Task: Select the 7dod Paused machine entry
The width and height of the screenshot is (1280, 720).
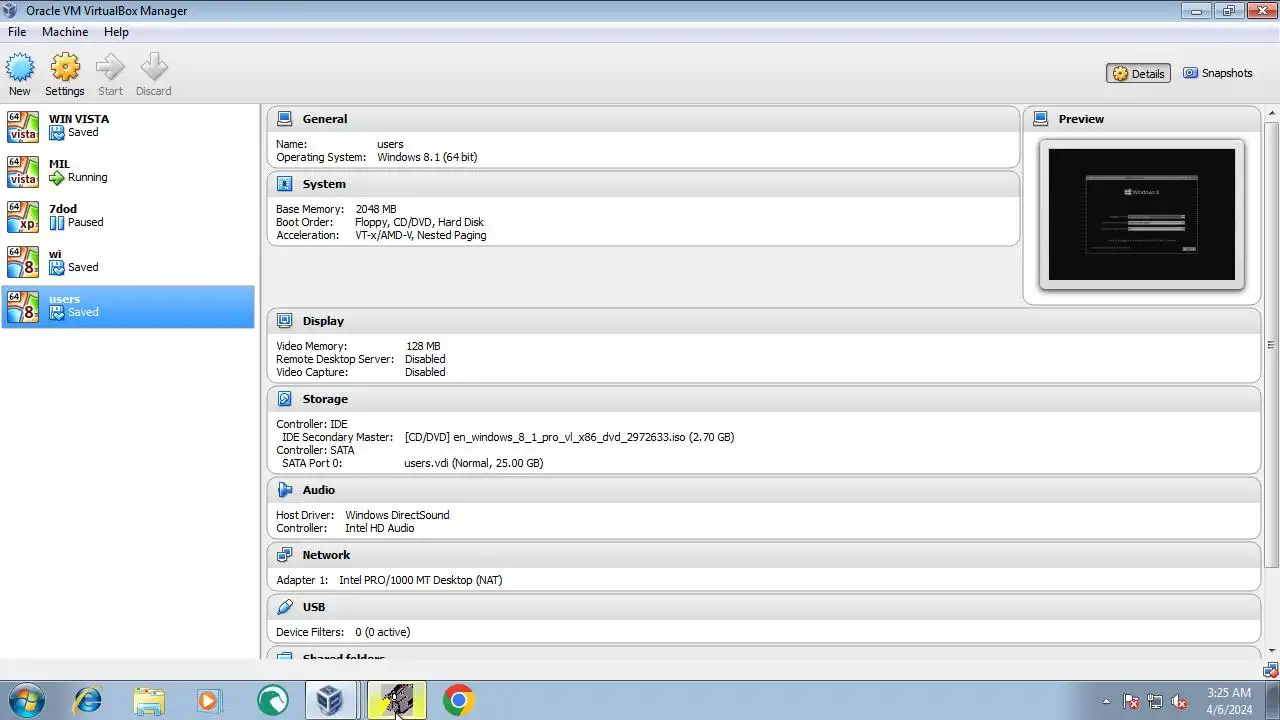Action: tap(128, 216)
